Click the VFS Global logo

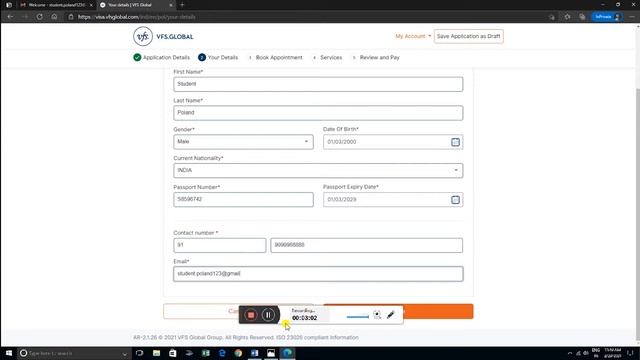coord(163,36)
